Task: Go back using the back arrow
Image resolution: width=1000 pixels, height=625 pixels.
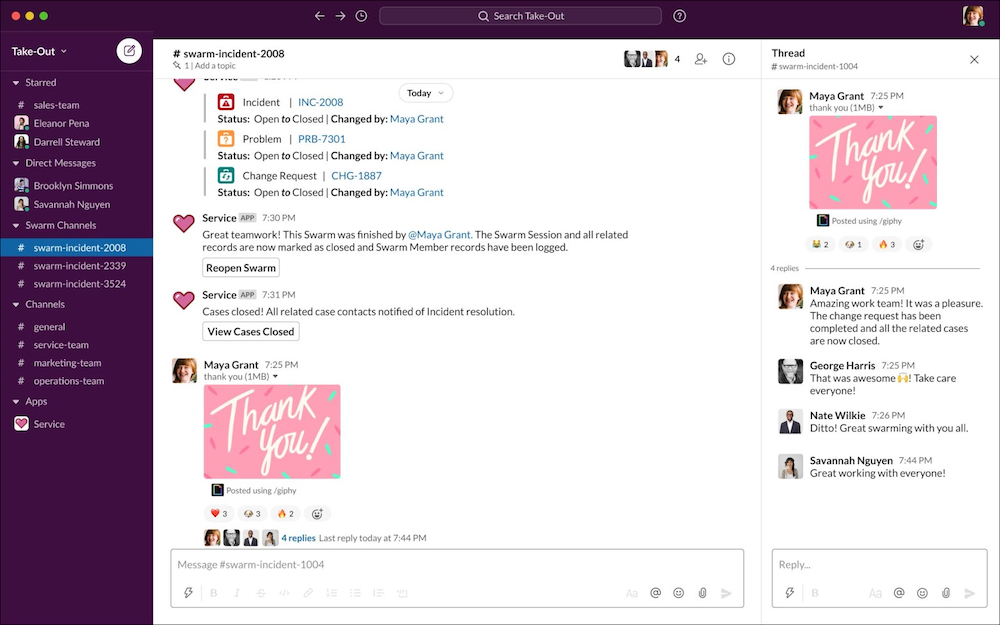Action: click(320, 16)
